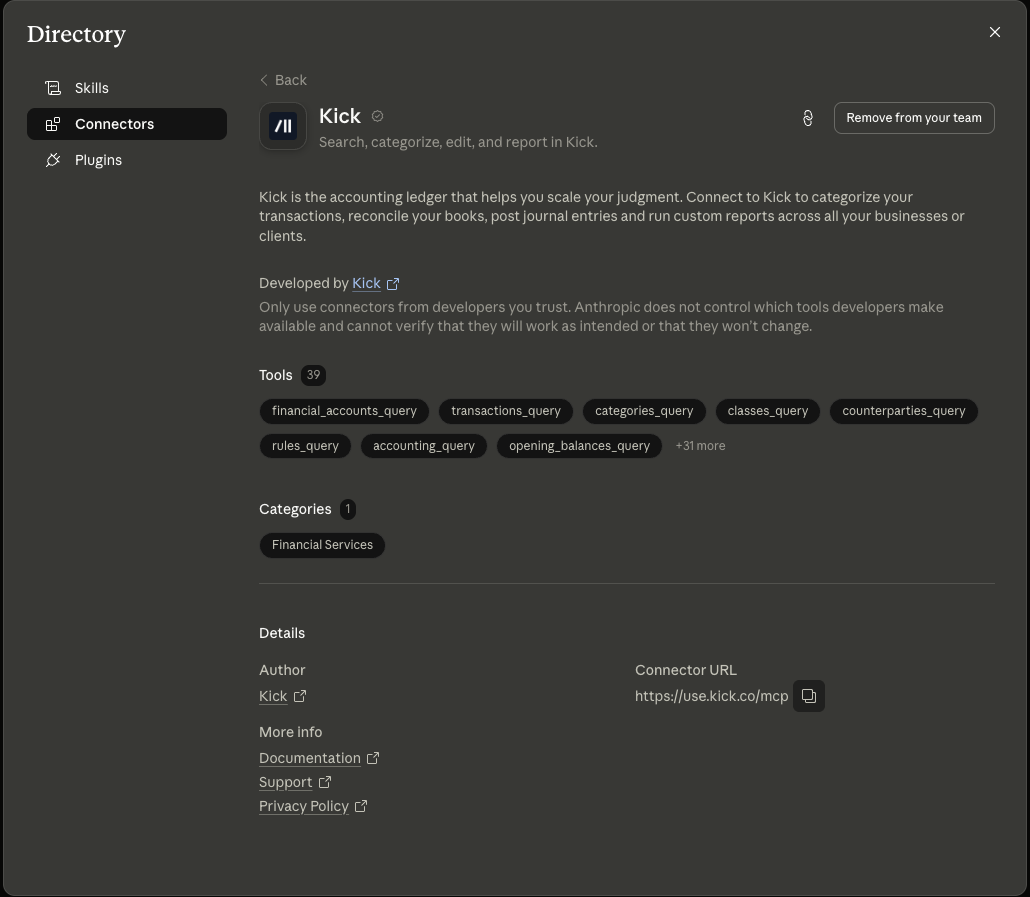This screenshot has width=1030, height=897.
Task: Select the opening_balances_query tool chip
Action: [x=579, y=446]
